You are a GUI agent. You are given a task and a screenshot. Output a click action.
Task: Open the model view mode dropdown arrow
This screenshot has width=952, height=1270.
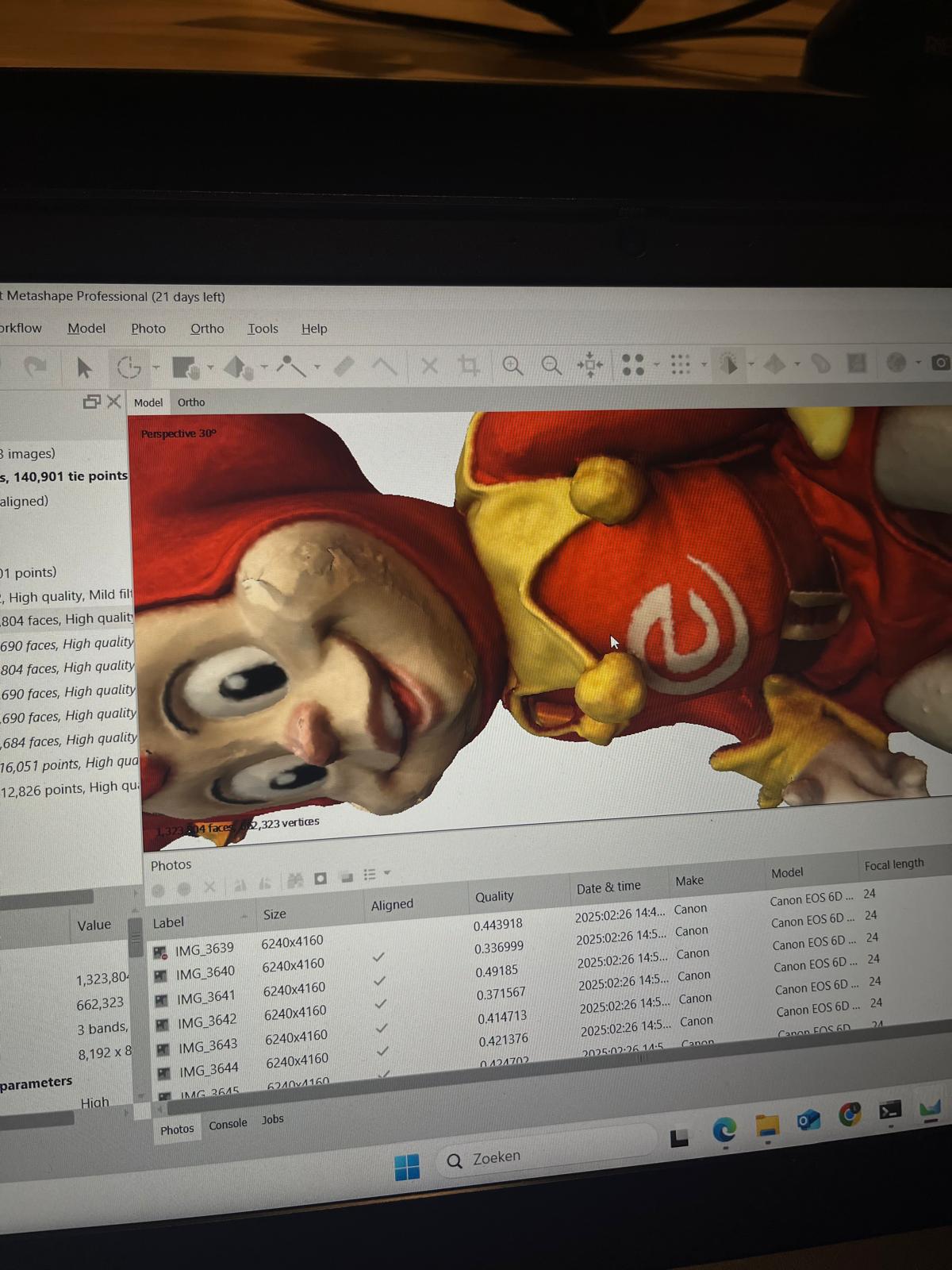click(750, 364)
